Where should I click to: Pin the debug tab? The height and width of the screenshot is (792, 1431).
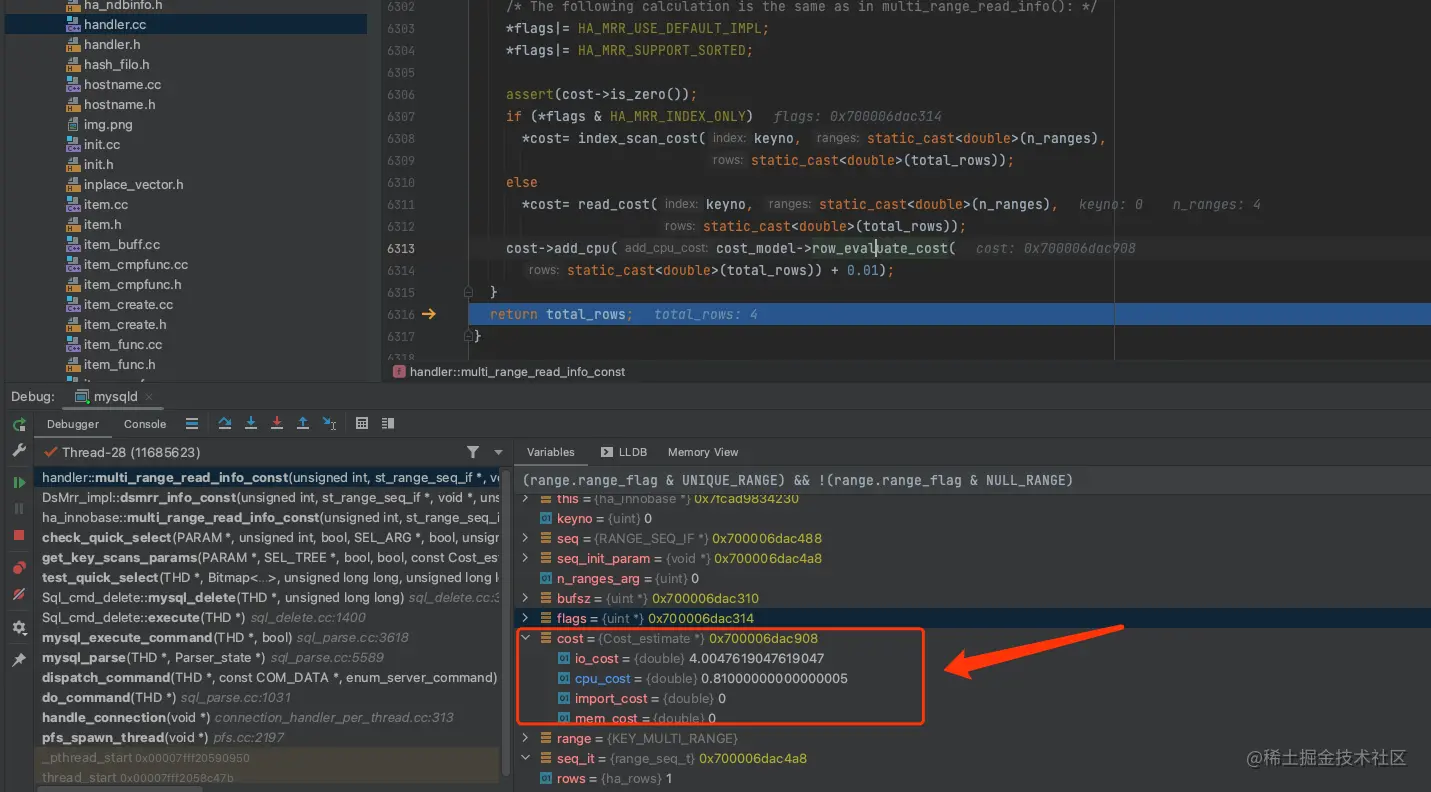(x=19, y=660)
